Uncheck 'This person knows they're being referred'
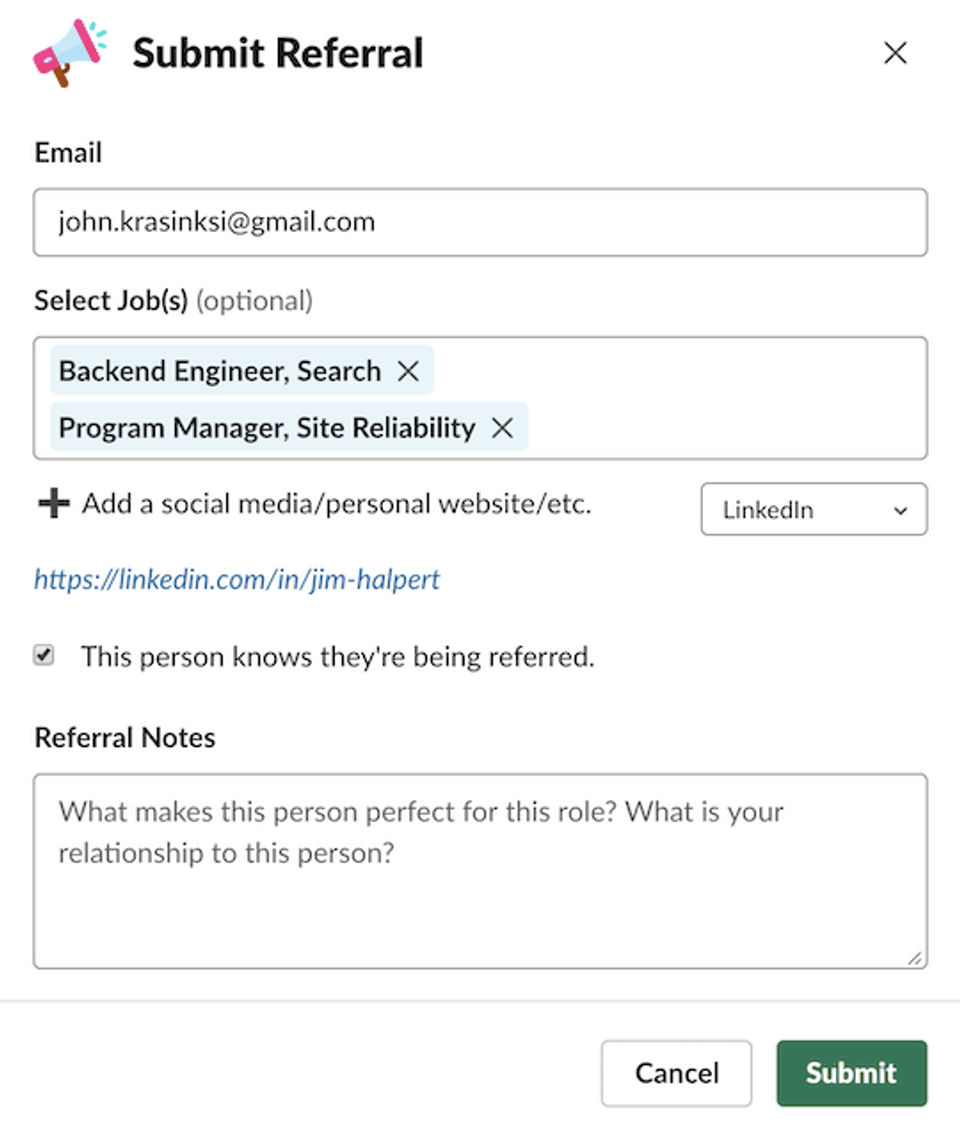The height and width of the screenshot is (1131, 960). [x=44, y=655]
